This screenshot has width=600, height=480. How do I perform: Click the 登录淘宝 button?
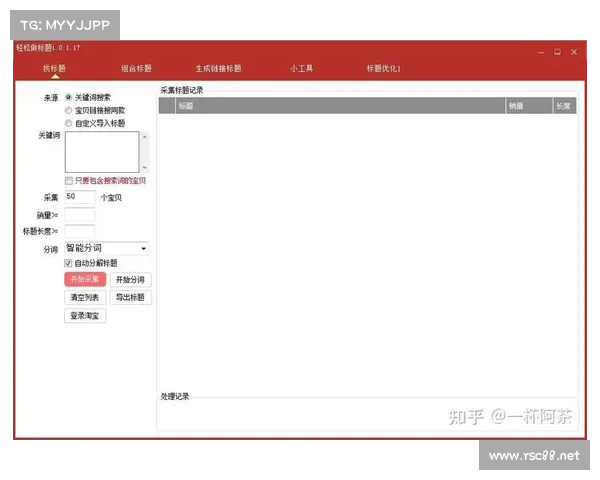point(85,316)
